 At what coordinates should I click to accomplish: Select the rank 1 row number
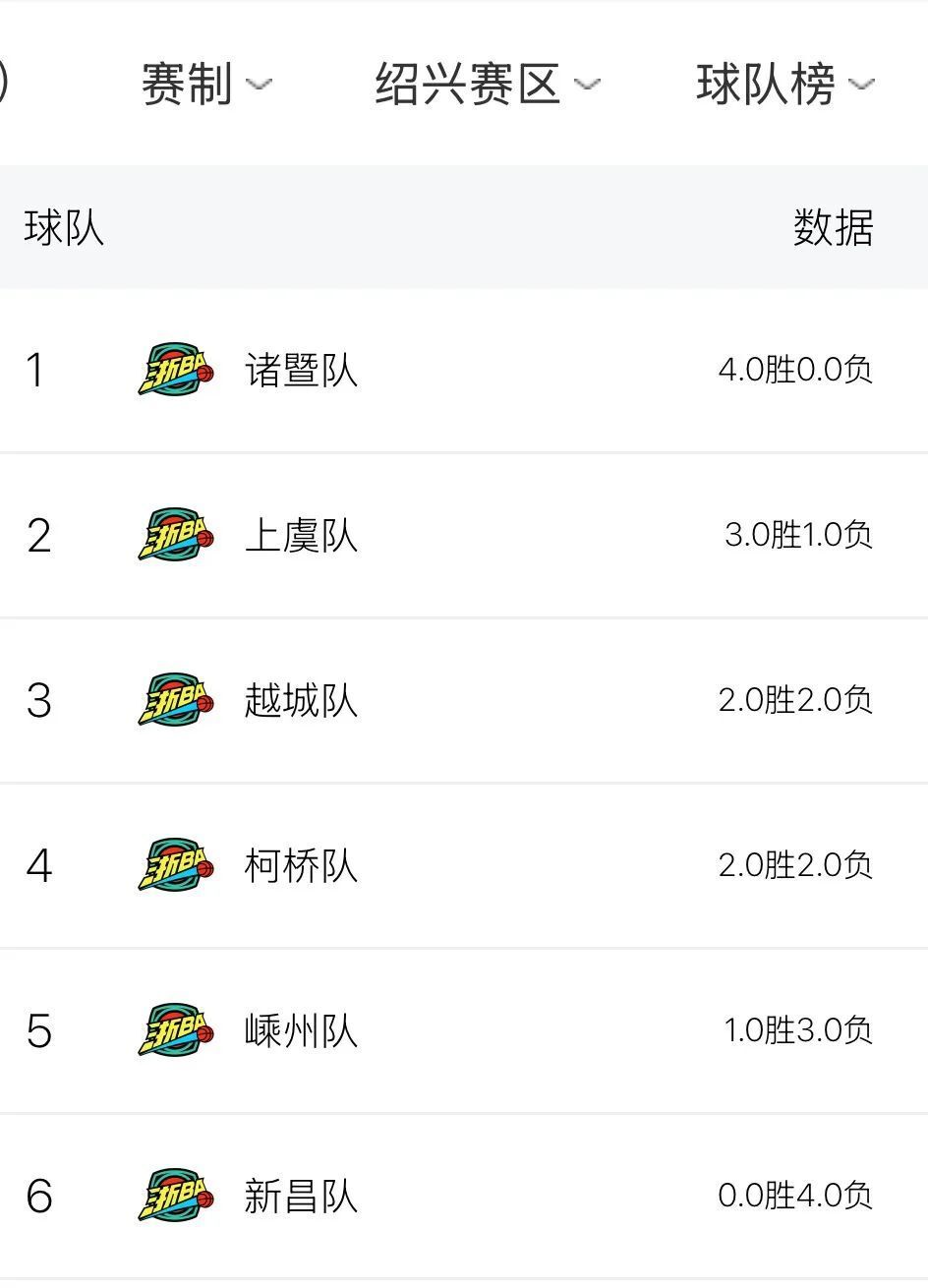point(35,371)
